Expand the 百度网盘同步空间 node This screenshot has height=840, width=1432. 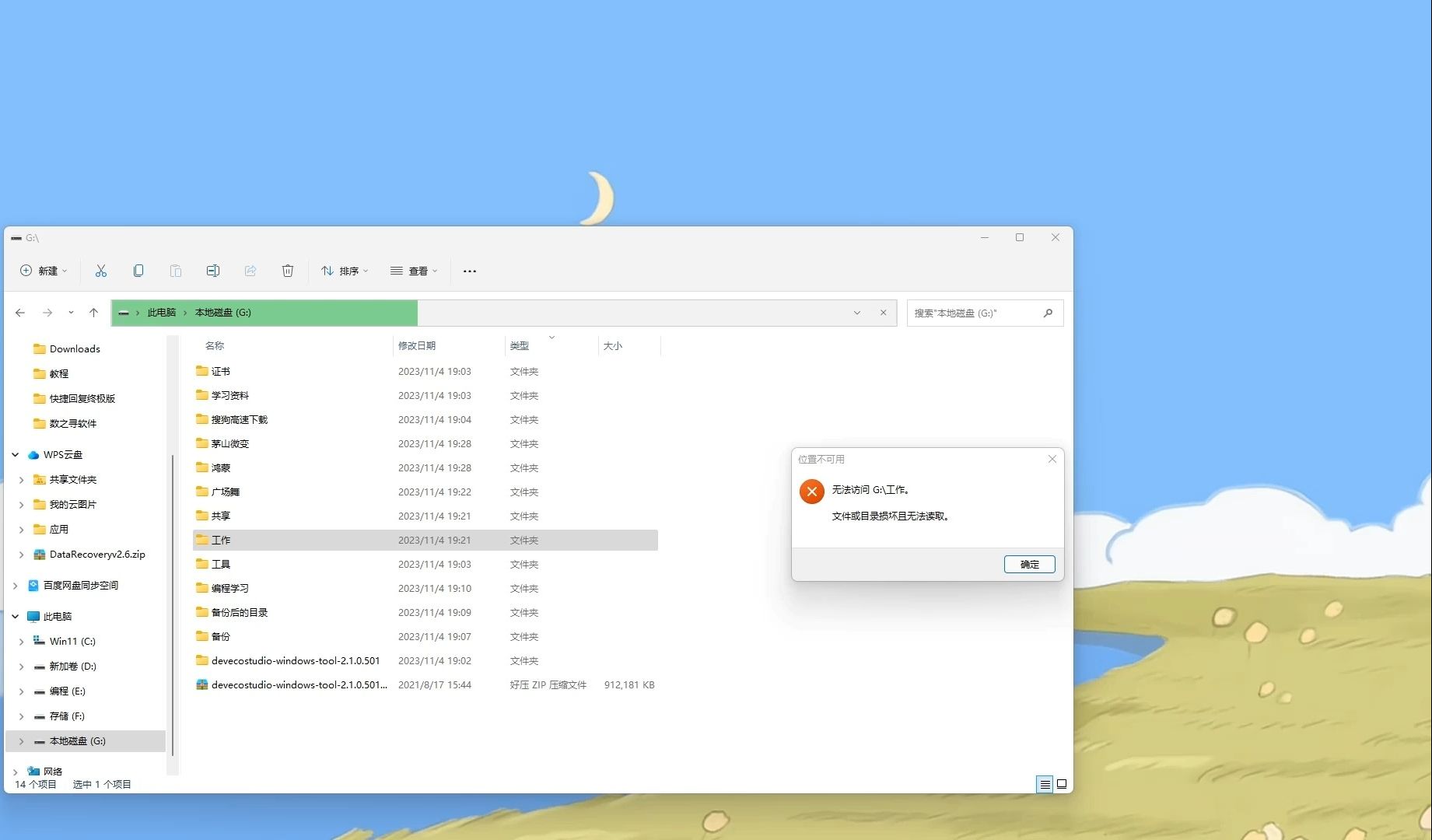15,585
